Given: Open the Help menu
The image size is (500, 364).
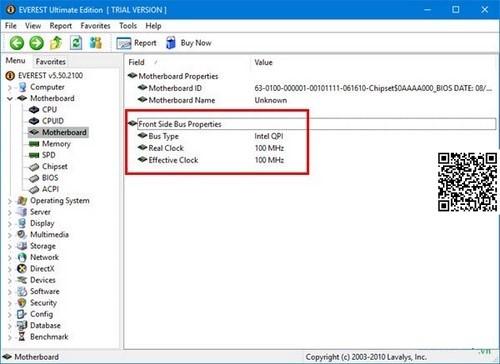Looking at the screenshot, I should 153,26.
